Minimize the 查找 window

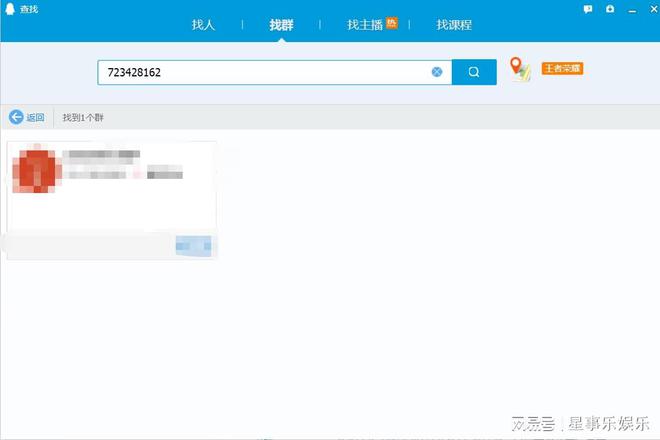[632, 9]
